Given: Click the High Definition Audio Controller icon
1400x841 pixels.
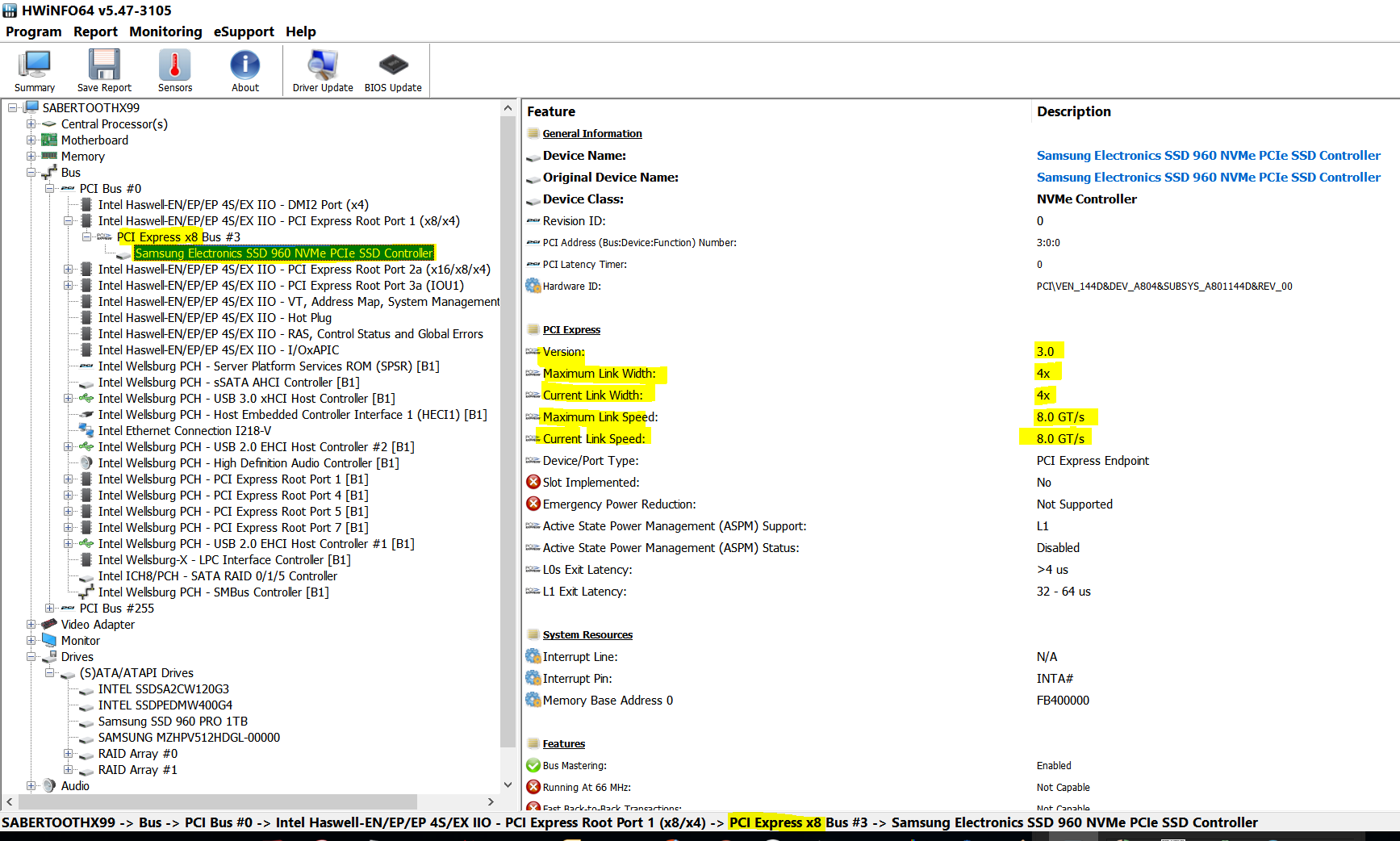Looking at the screenshot, I should pos(86,462).
